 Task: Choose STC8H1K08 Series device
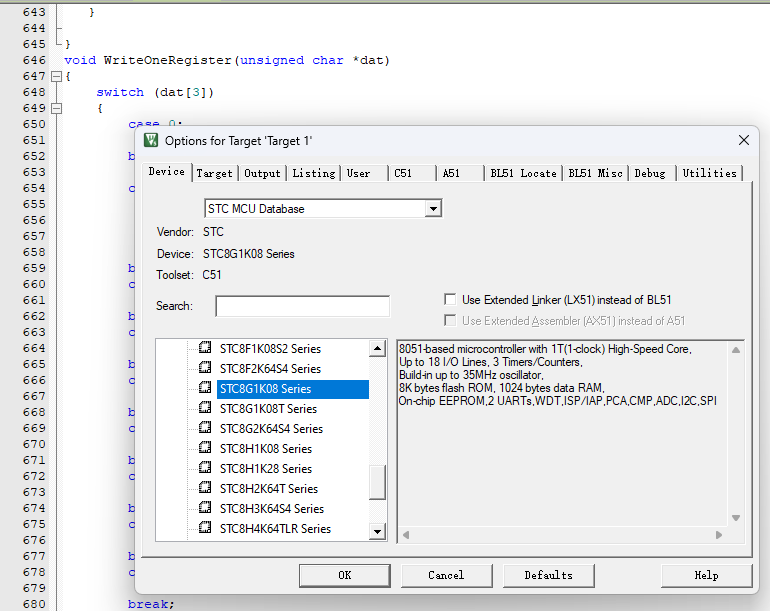266,449
